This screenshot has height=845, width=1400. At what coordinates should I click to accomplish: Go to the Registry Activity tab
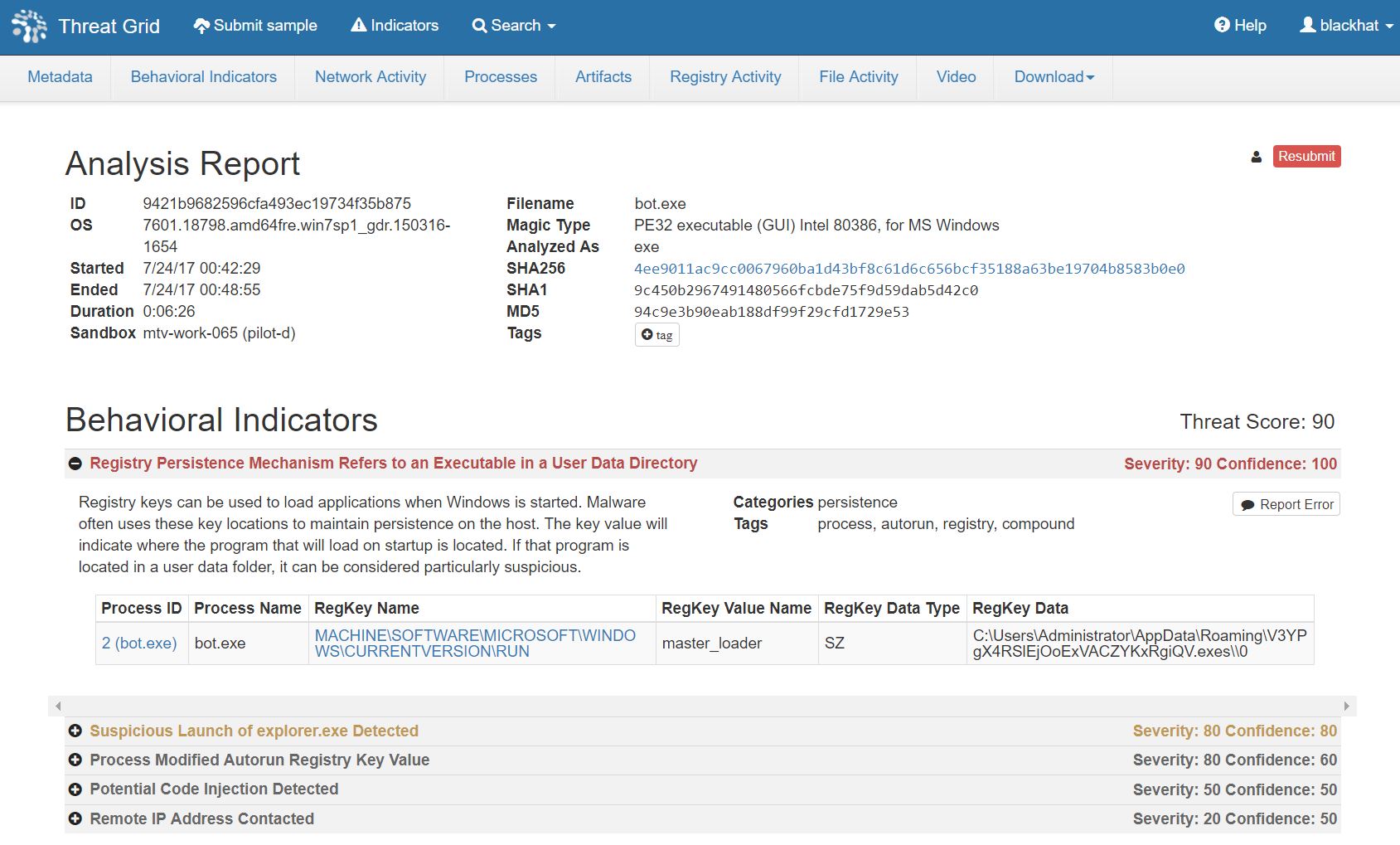pos(725,77)
